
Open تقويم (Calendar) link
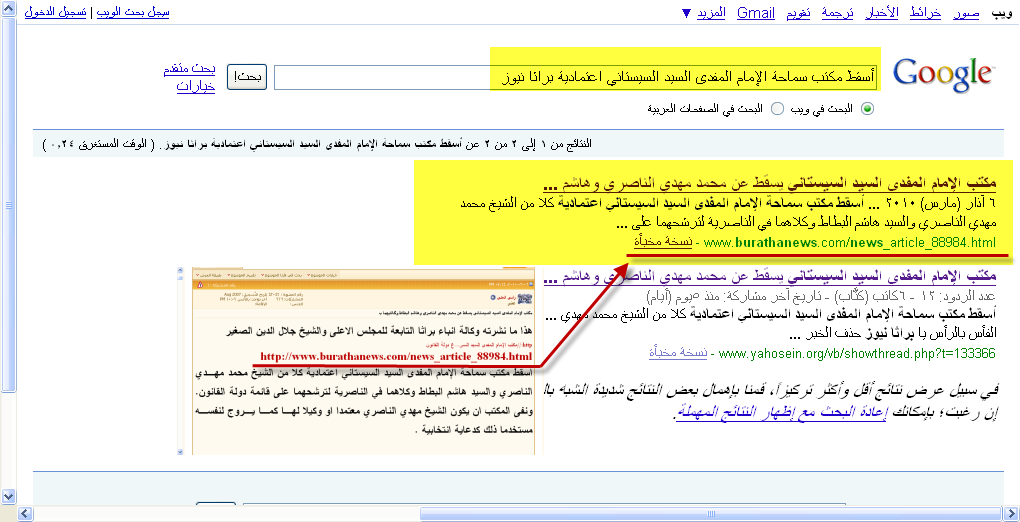tap(798, 13)
